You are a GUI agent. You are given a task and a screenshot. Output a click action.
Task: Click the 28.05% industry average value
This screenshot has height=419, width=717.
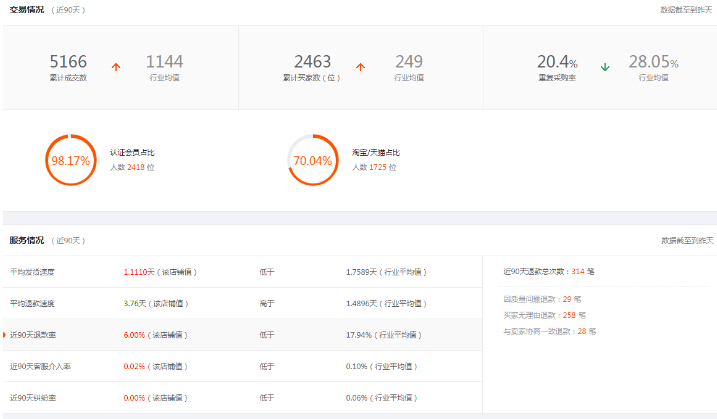[x=652, y=62]
